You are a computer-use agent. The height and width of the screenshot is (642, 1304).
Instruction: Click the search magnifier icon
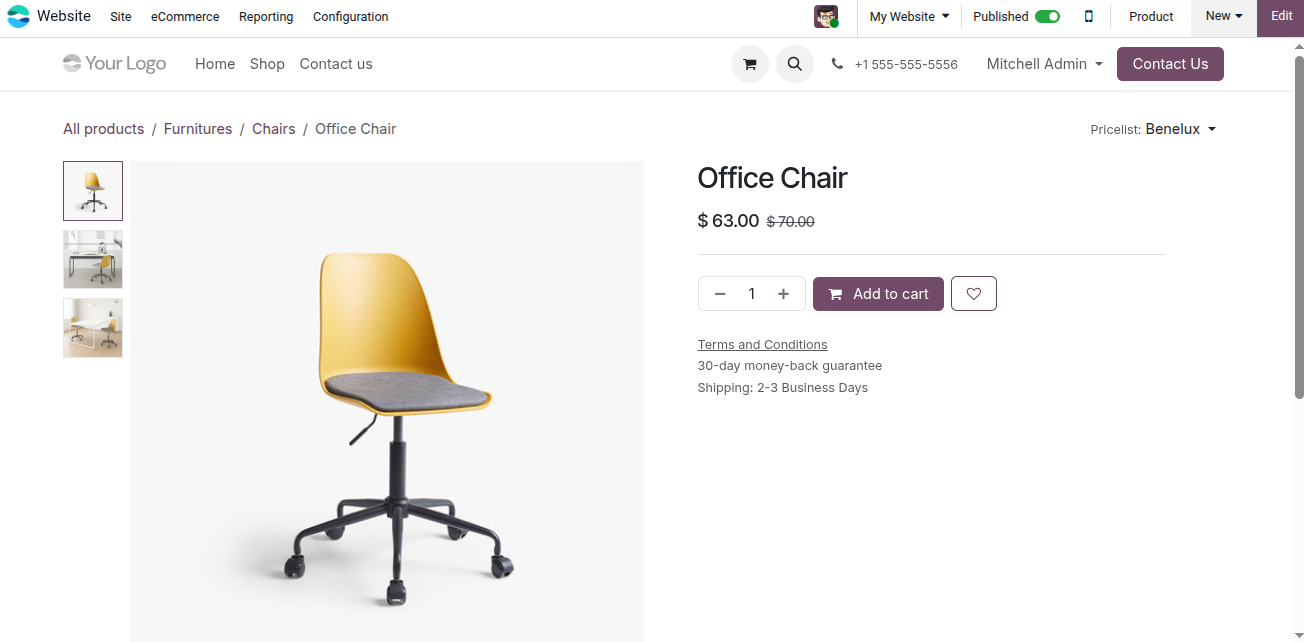click(x=795, y=64)
